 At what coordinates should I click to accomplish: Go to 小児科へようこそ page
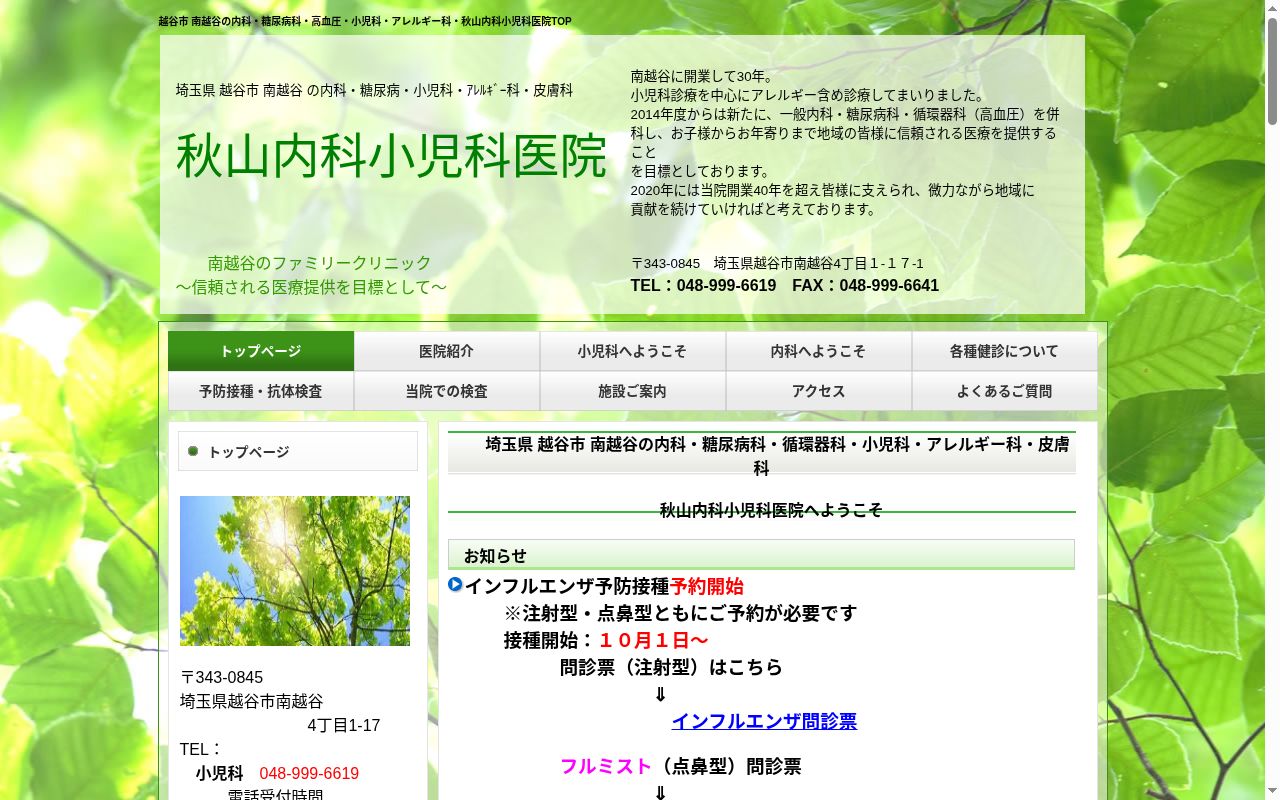[633, 351]
